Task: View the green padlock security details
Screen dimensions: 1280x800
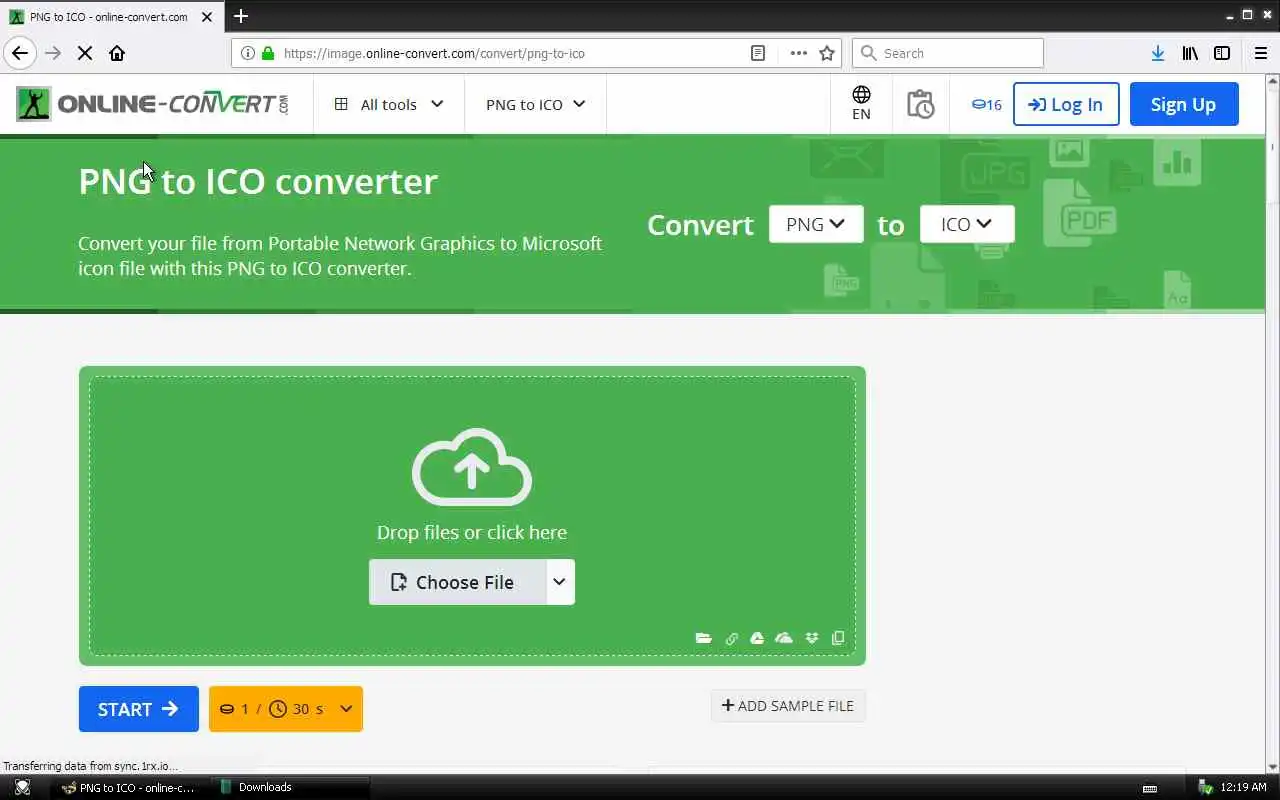Action: pyautogui.click(x=268, y=53)
